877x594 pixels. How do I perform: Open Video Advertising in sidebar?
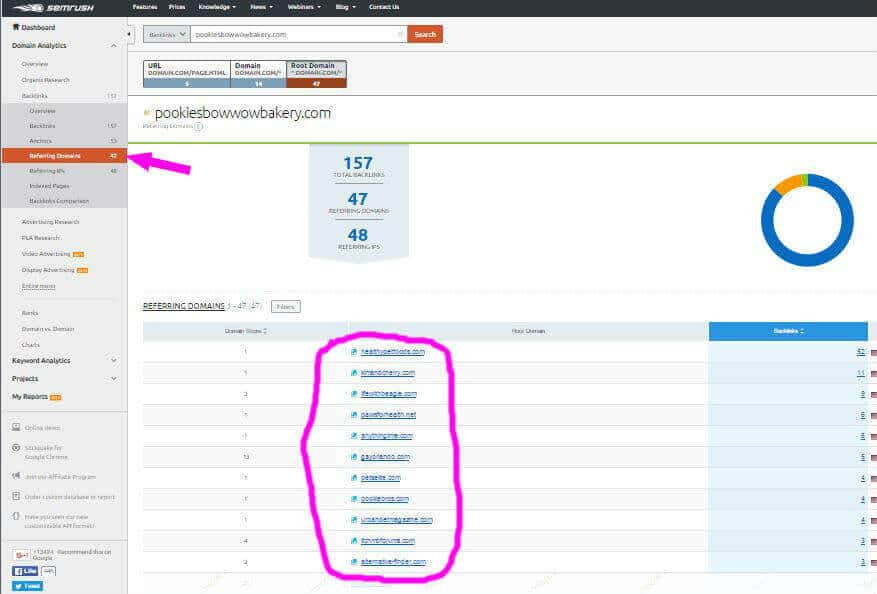pos(46,254)
